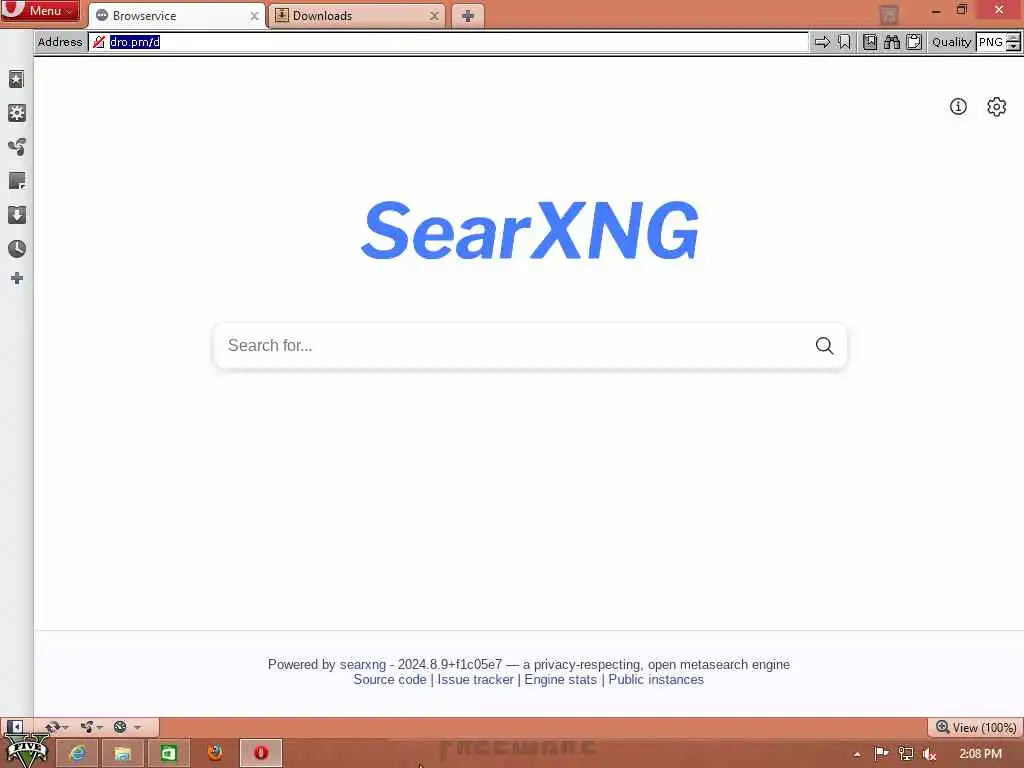Open the gear panel in sidebar
Image resolution: width=1024 pixels, height=768 pixels.
click(x=16, y=113)
